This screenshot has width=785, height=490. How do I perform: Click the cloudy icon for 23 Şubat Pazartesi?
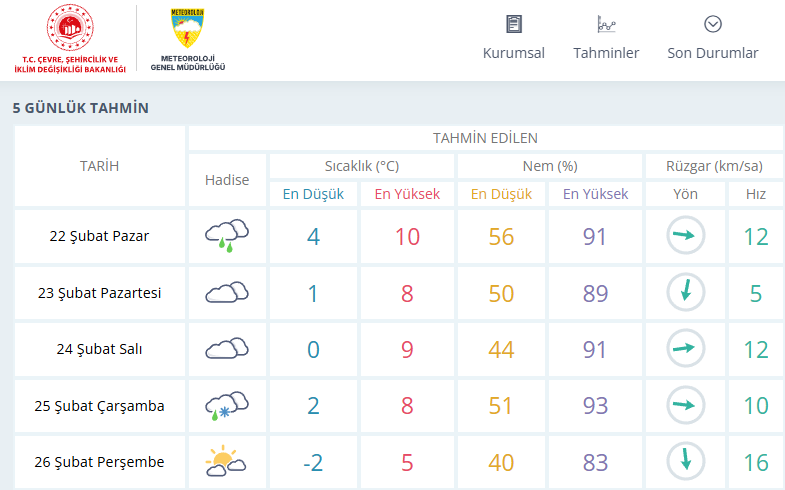(227, 293)
